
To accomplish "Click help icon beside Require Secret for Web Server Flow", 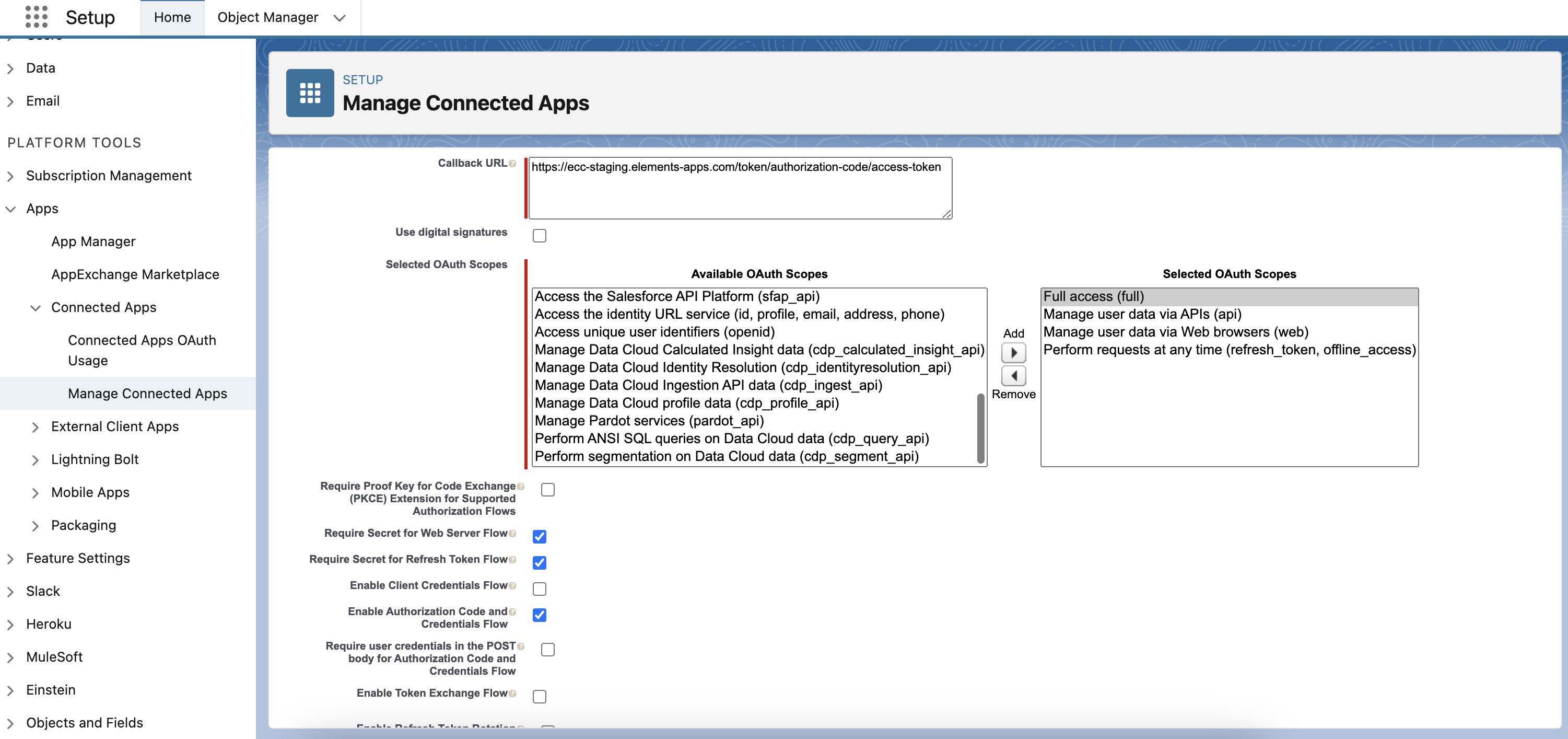I will coord(512,534).
